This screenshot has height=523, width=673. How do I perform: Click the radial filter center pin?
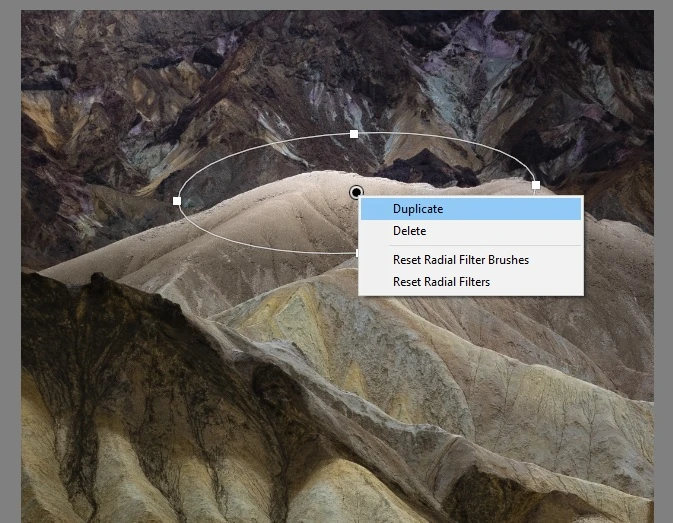tap(356, 192)
